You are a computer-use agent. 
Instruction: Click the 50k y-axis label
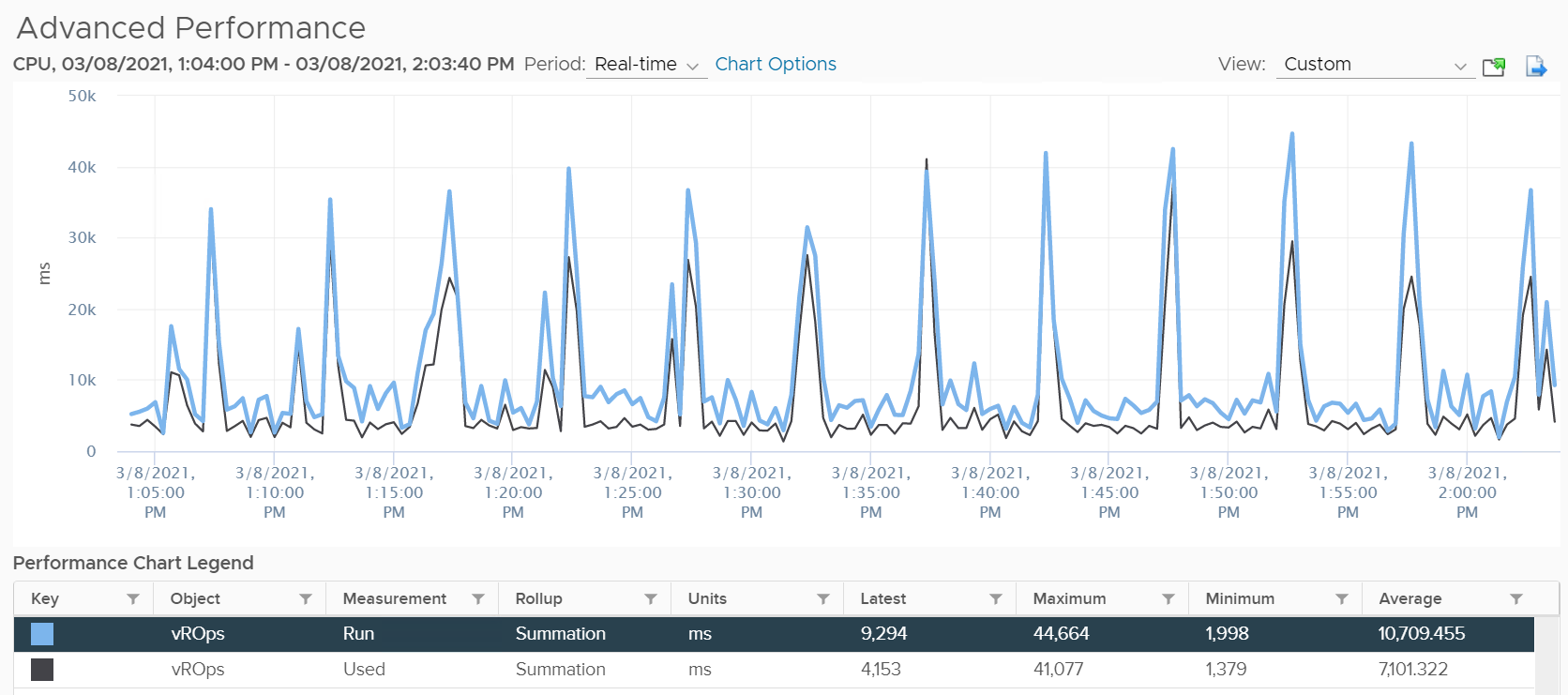[82, 96]
